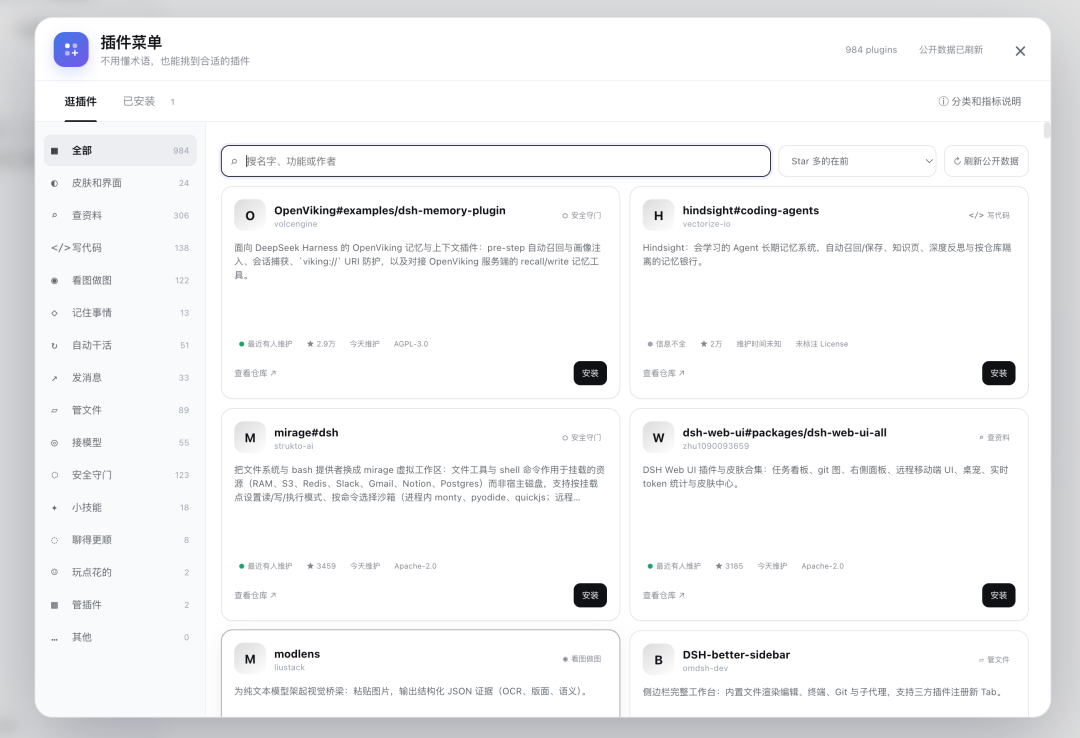The width and height of the screenshot is (1080, 738).
Task: Install the dsh-web-ui-all plugin
Action: point(999,595)
